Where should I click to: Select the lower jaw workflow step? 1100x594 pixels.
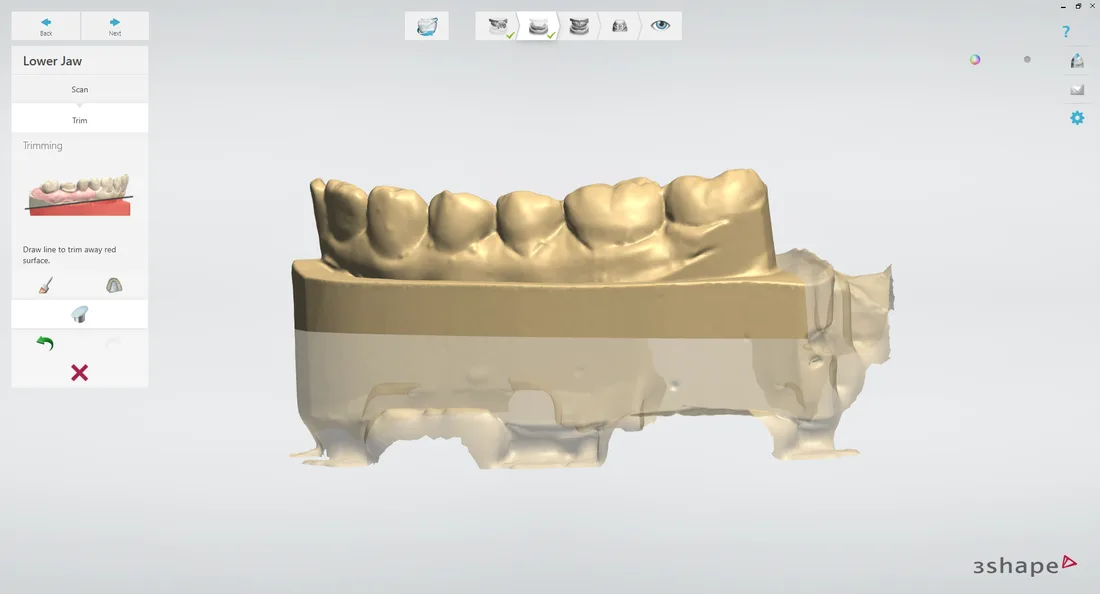pyautogui.click(x=539, y=26)
